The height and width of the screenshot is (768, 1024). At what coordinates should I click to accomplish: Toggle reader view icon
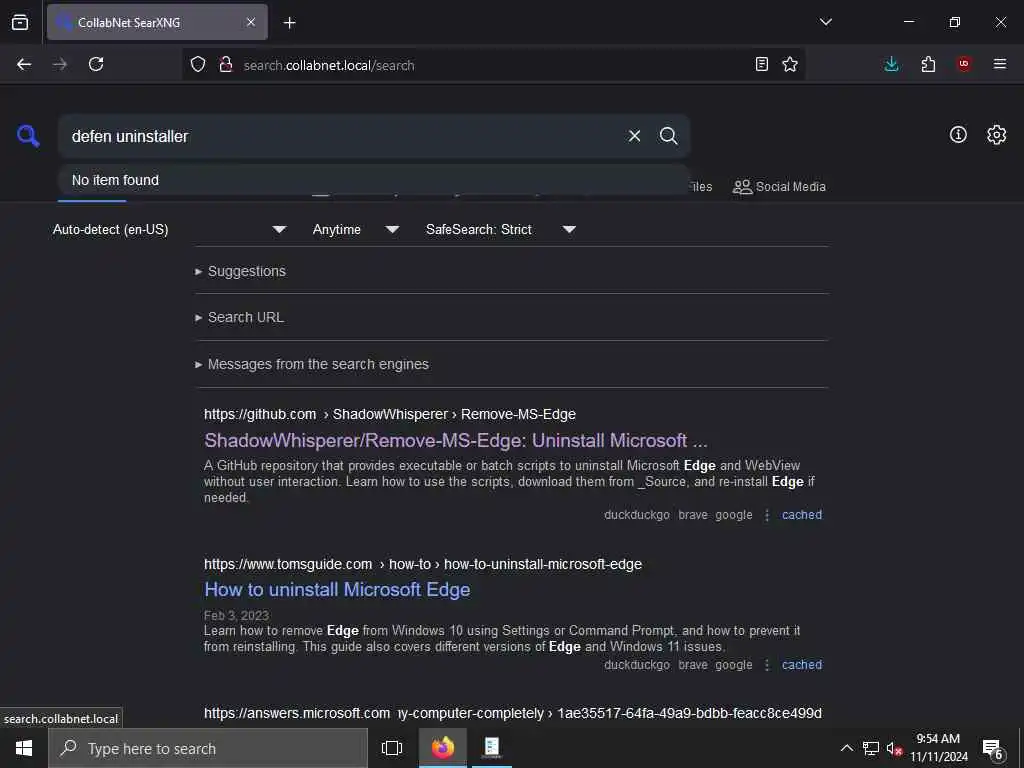(761, 64)
